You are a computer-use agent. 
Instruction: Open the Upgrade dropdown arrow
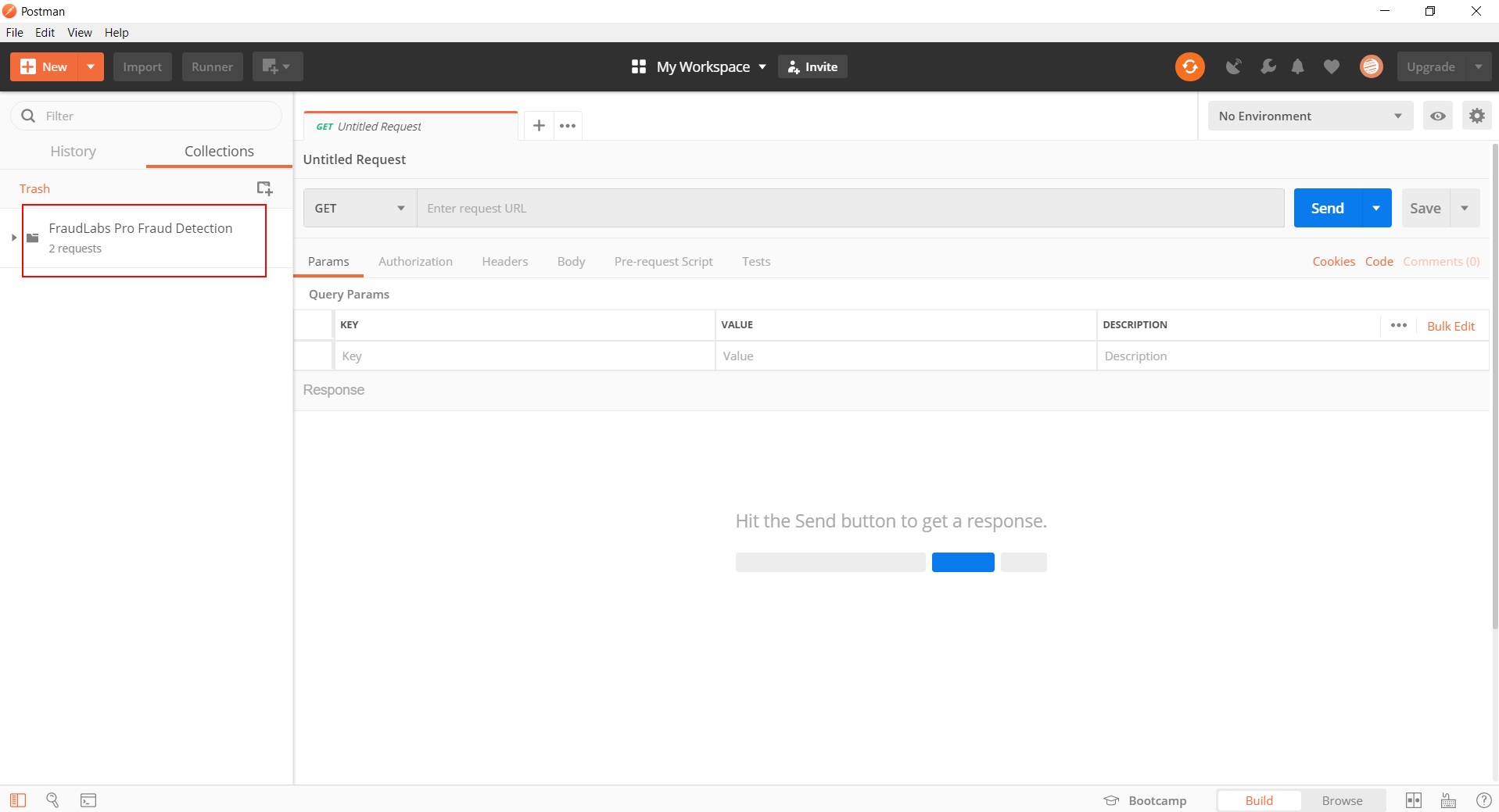[x=1478, y=66]
